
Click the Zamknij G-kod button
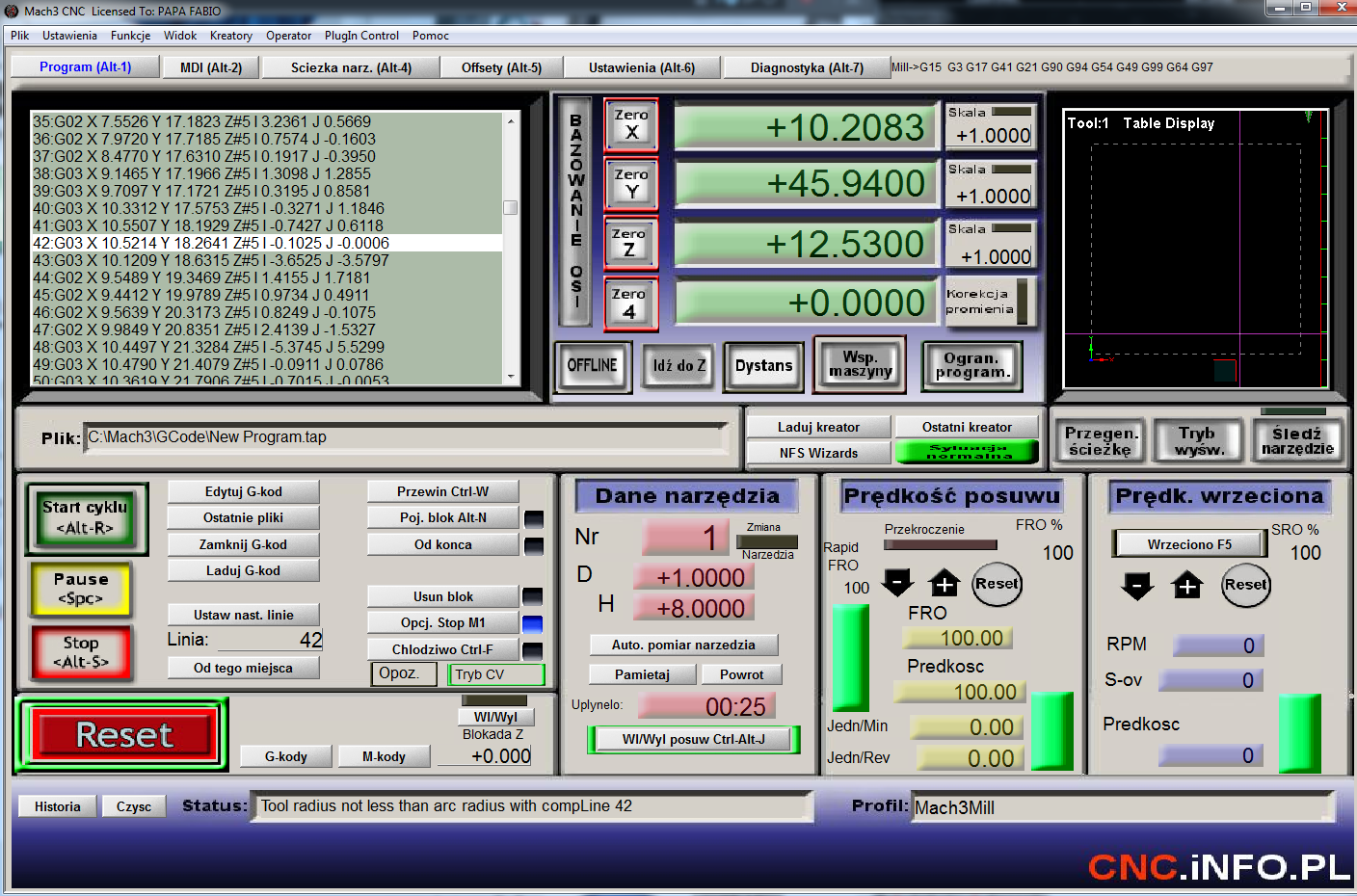[x=243, y=544]
